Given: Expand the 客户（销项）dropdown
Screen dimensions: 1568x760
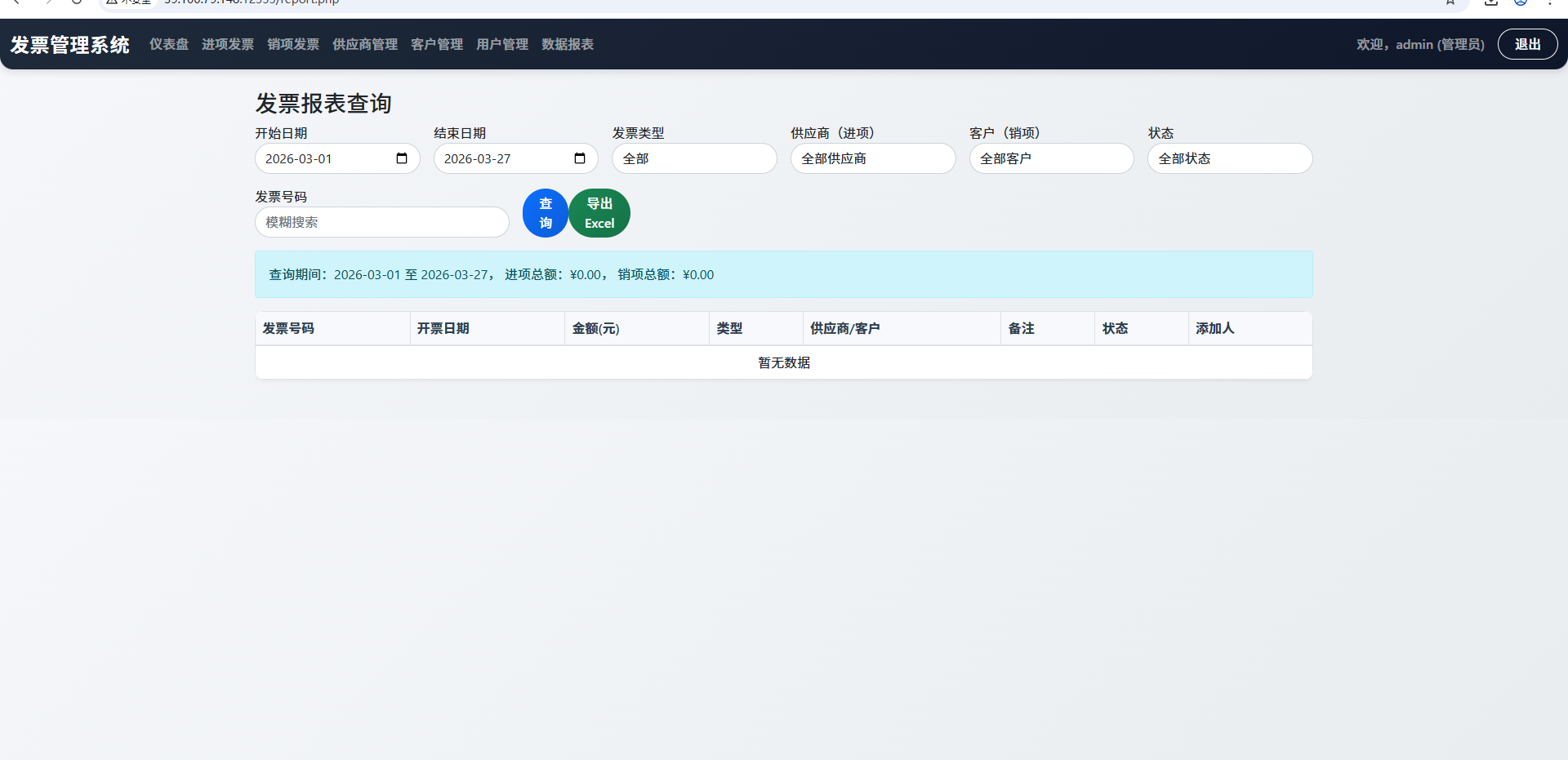Looking at the screenshot, I should (x=1051, y=158).
